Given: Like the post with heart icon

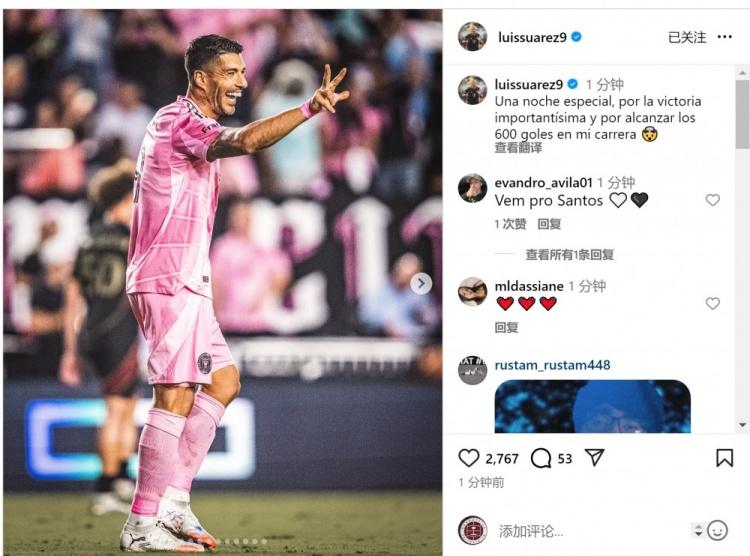Looking at the screenshot, I should coord(468,458).
